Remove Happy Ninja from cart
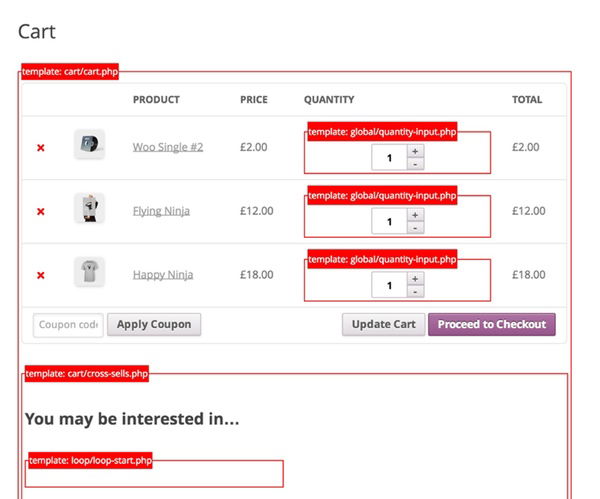The image size is (600, 499). click(41, 275)
